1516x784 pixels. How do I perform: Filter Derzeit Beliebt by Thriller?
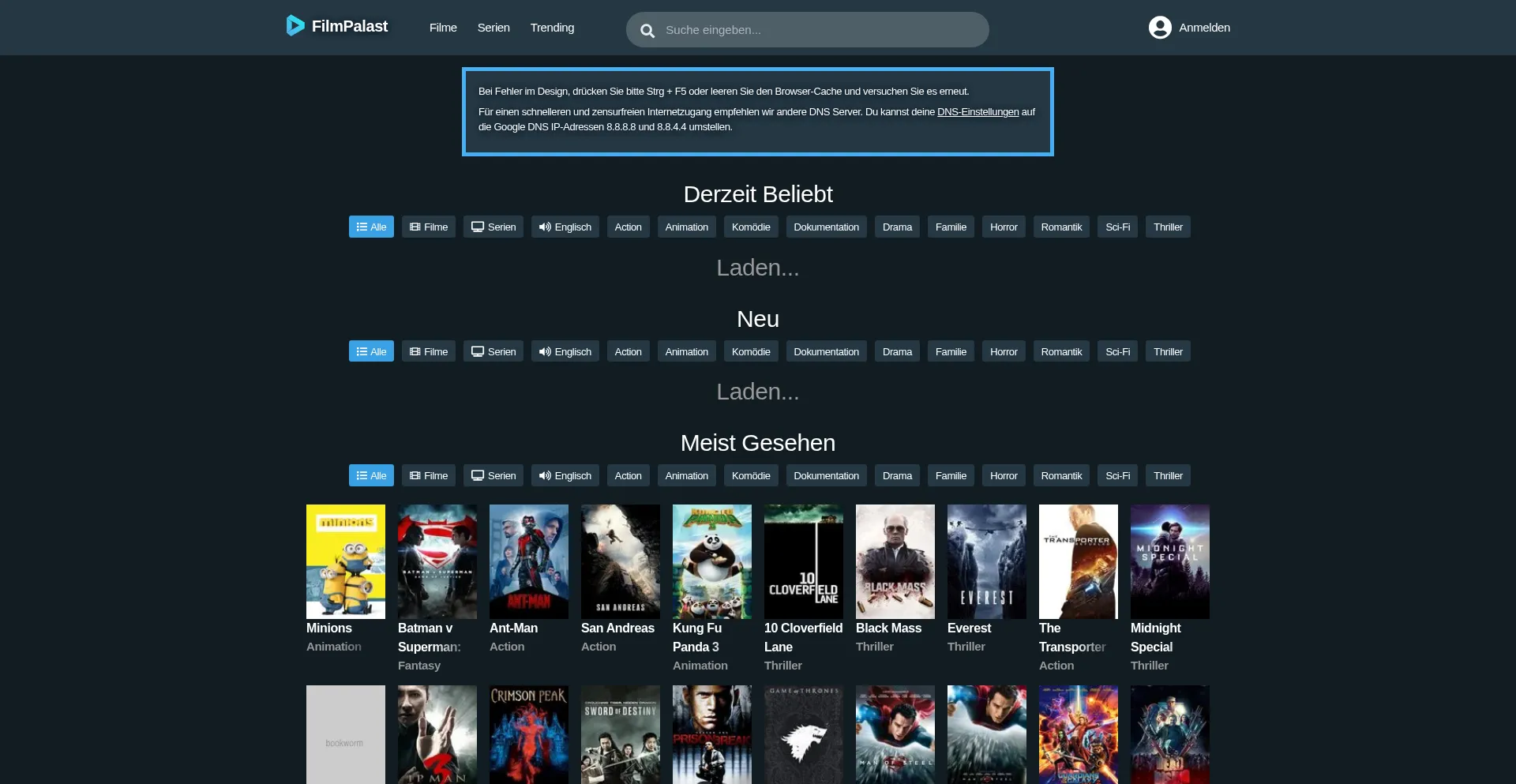pos(1168,227)
